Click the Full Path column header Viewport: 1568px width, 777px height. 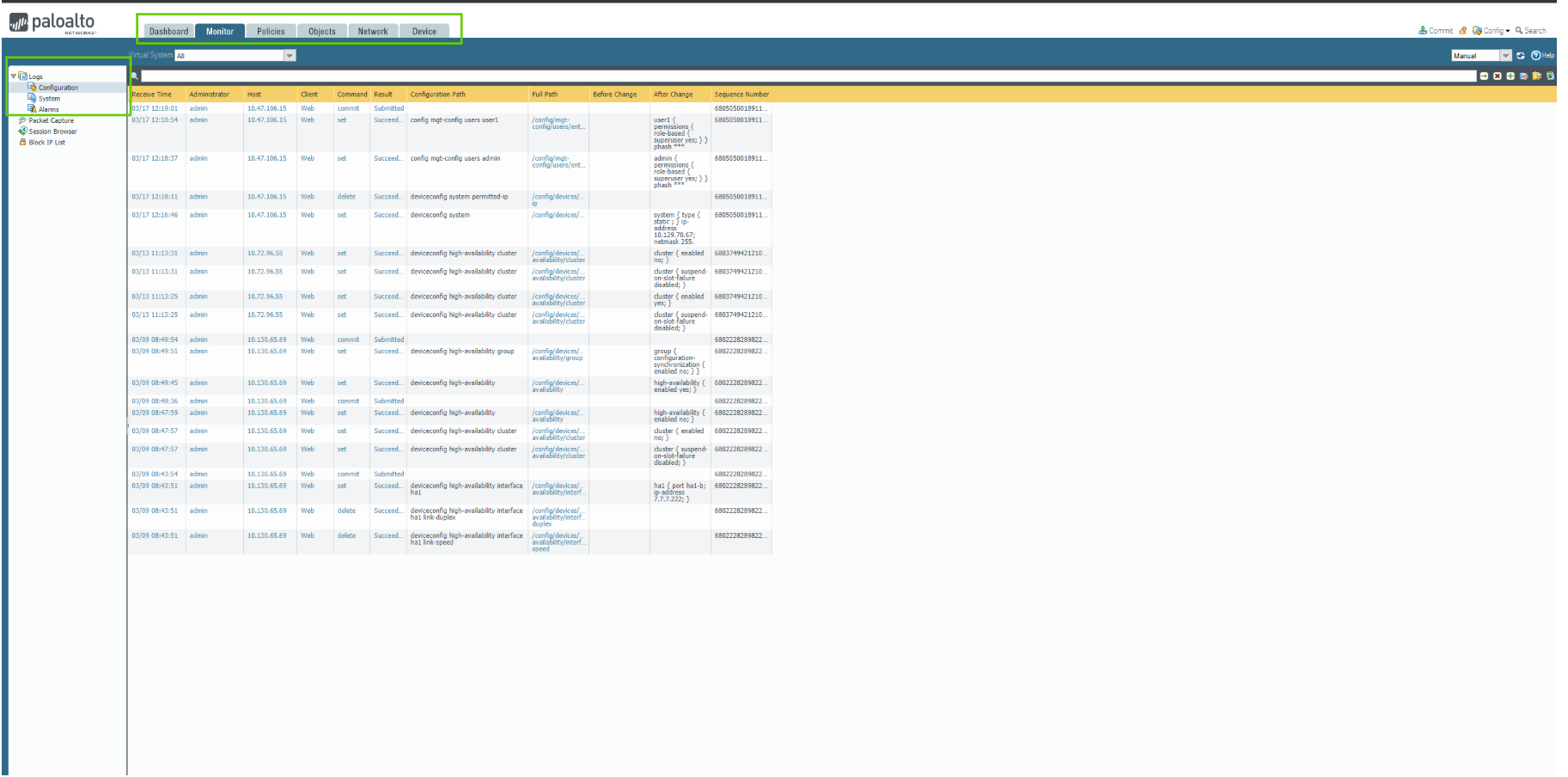[558, 95]
